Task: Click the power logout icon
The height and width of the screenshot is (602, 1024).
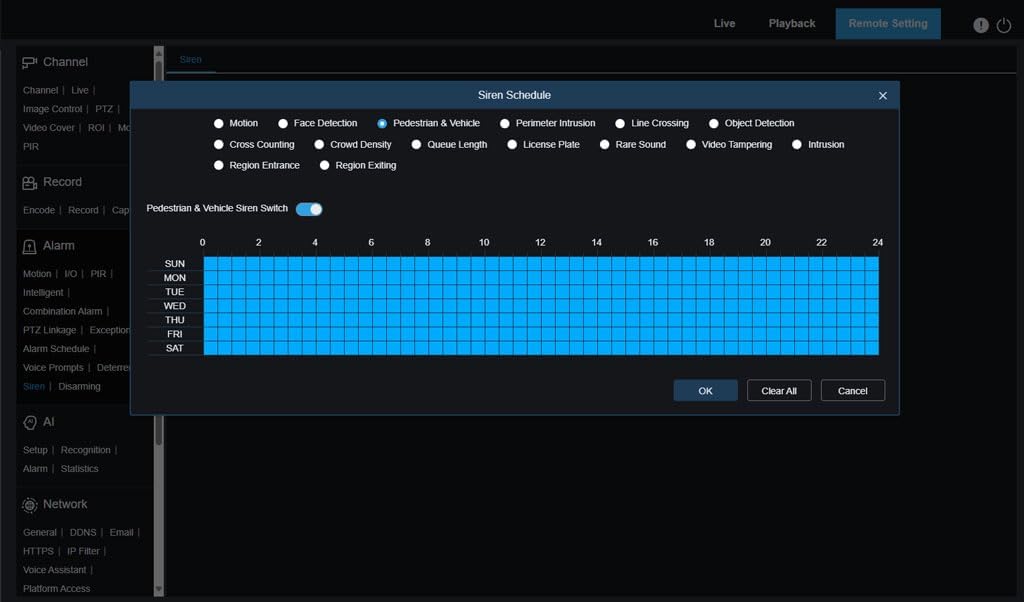Action: (x=1004, y=25)
